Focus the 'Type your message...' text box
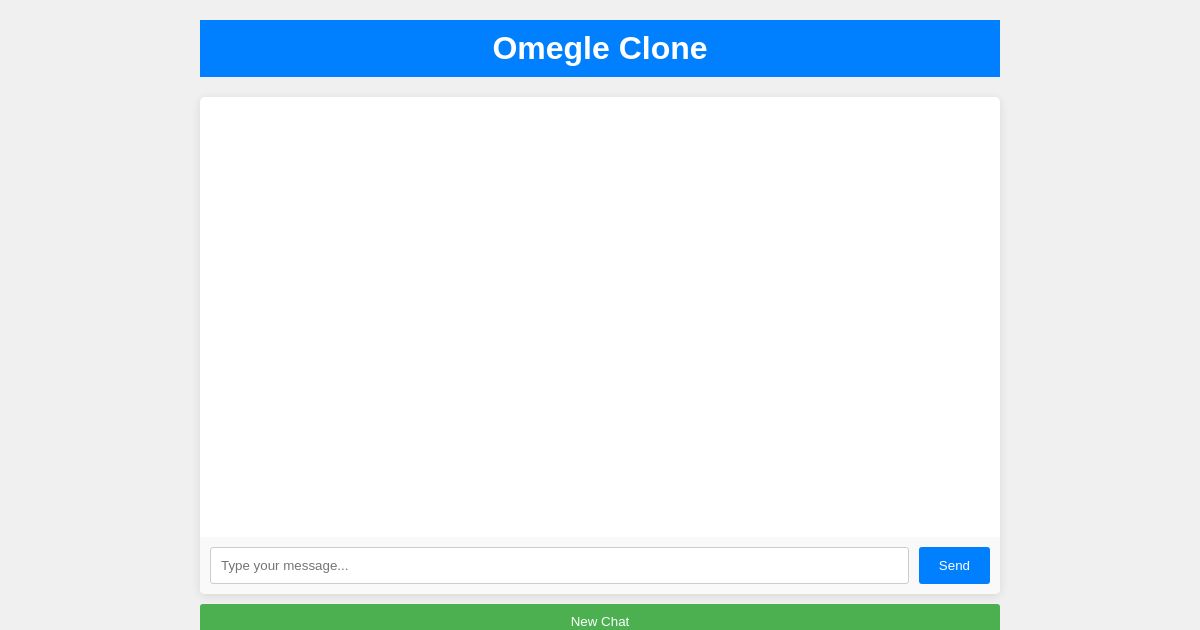Image resolution: width=1200 pixels, height=630 pixels. click(x=559, y=565)
